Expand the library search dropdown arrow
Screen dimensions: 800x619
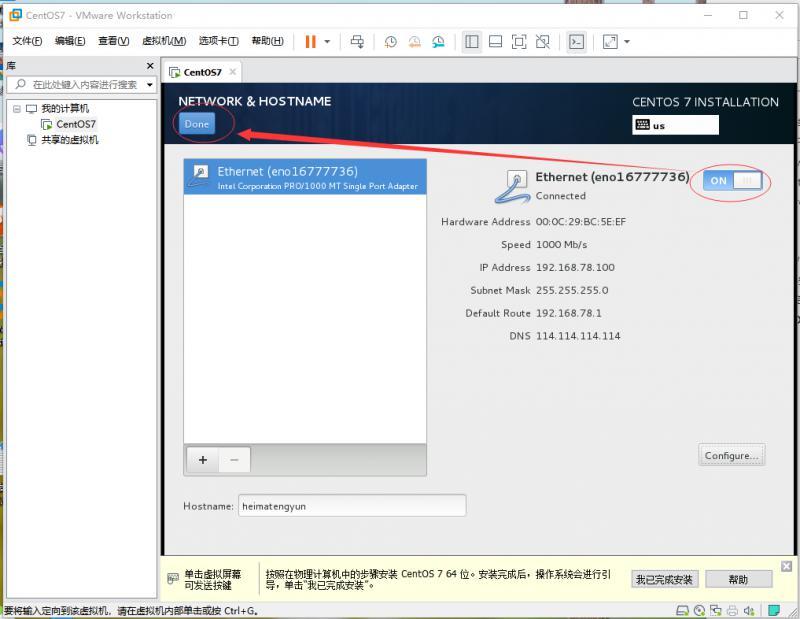click(x=149, y=84)
